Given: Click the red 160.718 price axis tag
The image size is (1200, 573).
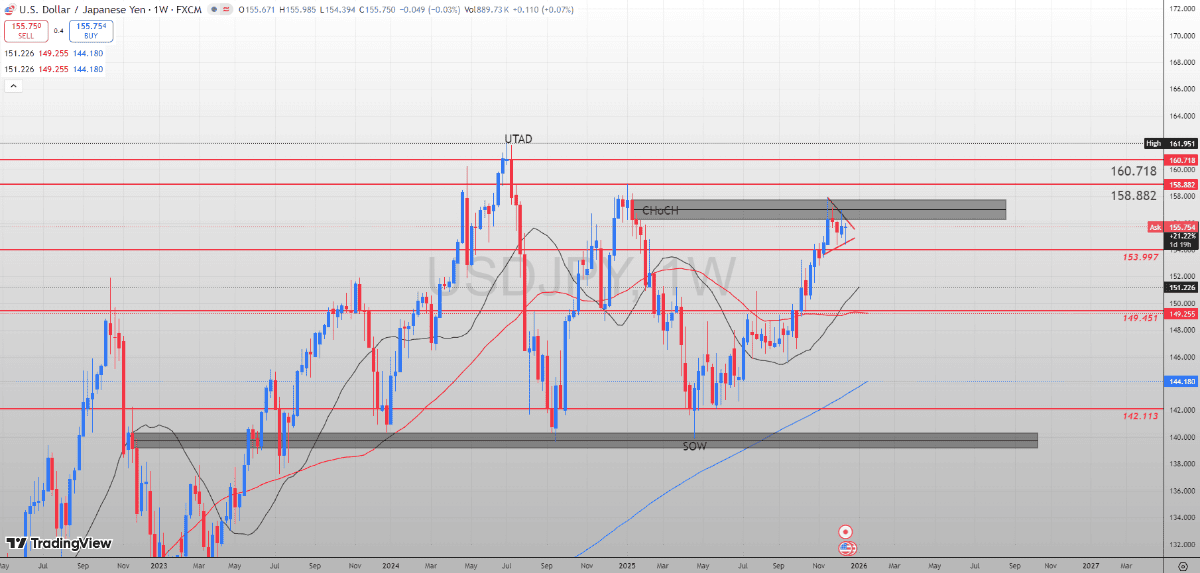Looking at the screenshot, I should [x=1182, y=160].
